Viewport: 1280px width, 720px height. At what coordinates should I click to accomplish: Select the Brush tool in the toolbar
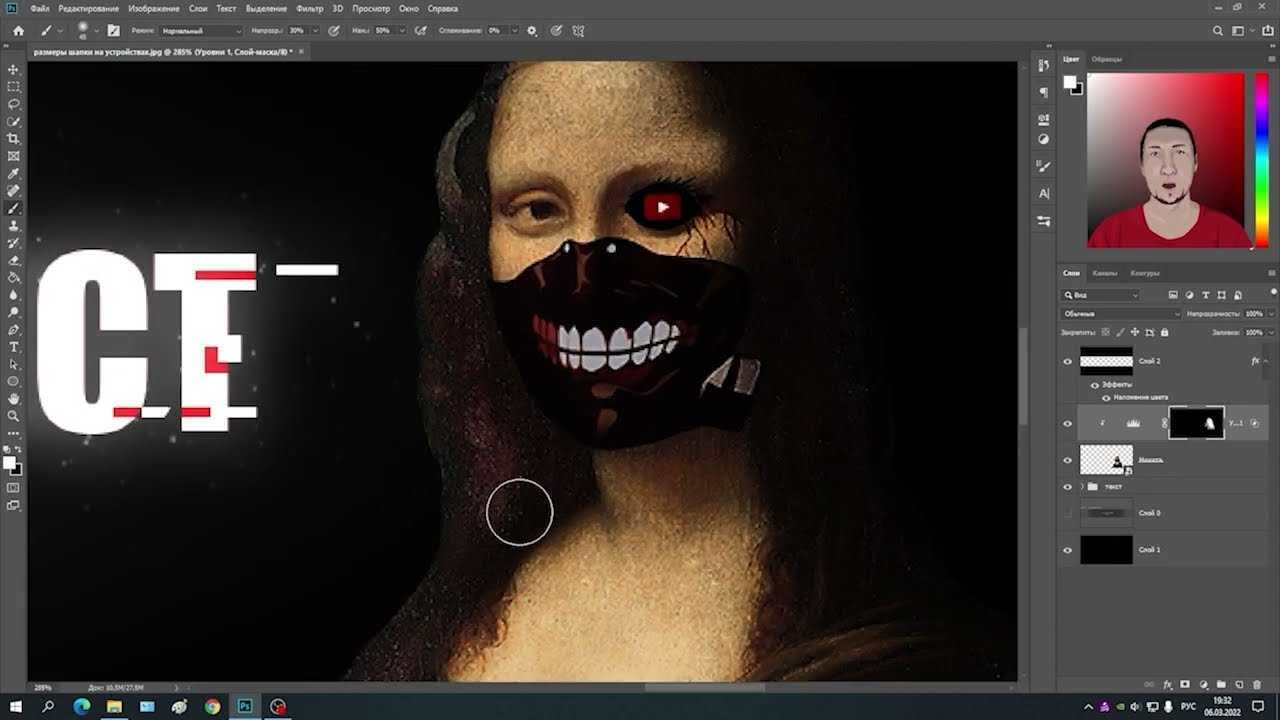[14, 208]
